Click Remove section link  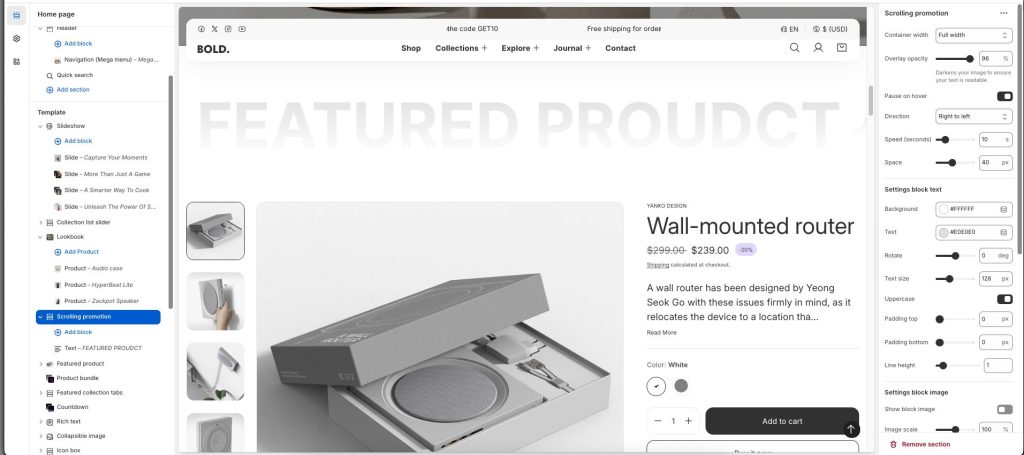925,444
